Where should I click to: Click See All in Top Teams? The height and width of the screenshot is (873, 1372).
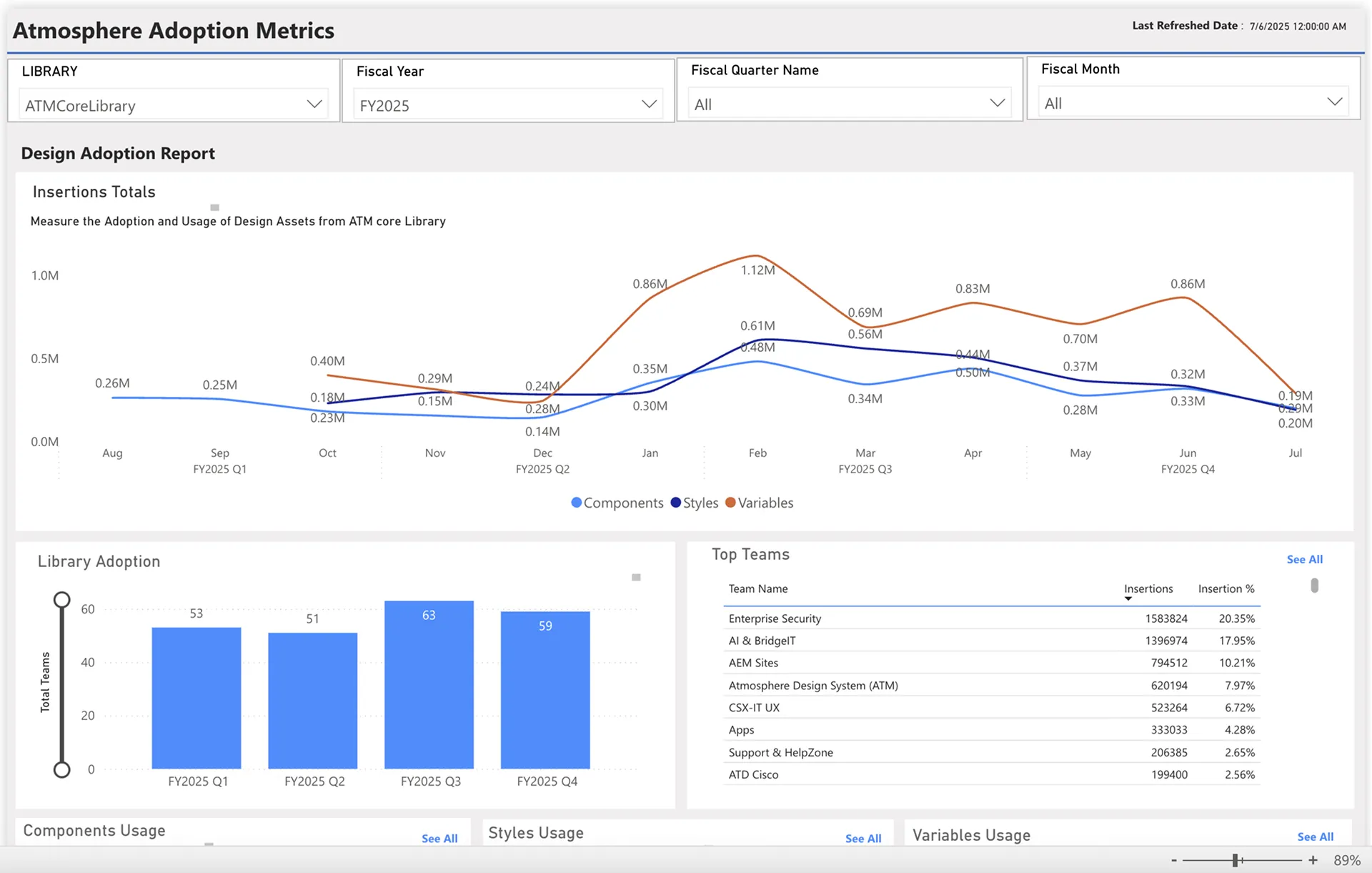click(x=1304, y=559)
